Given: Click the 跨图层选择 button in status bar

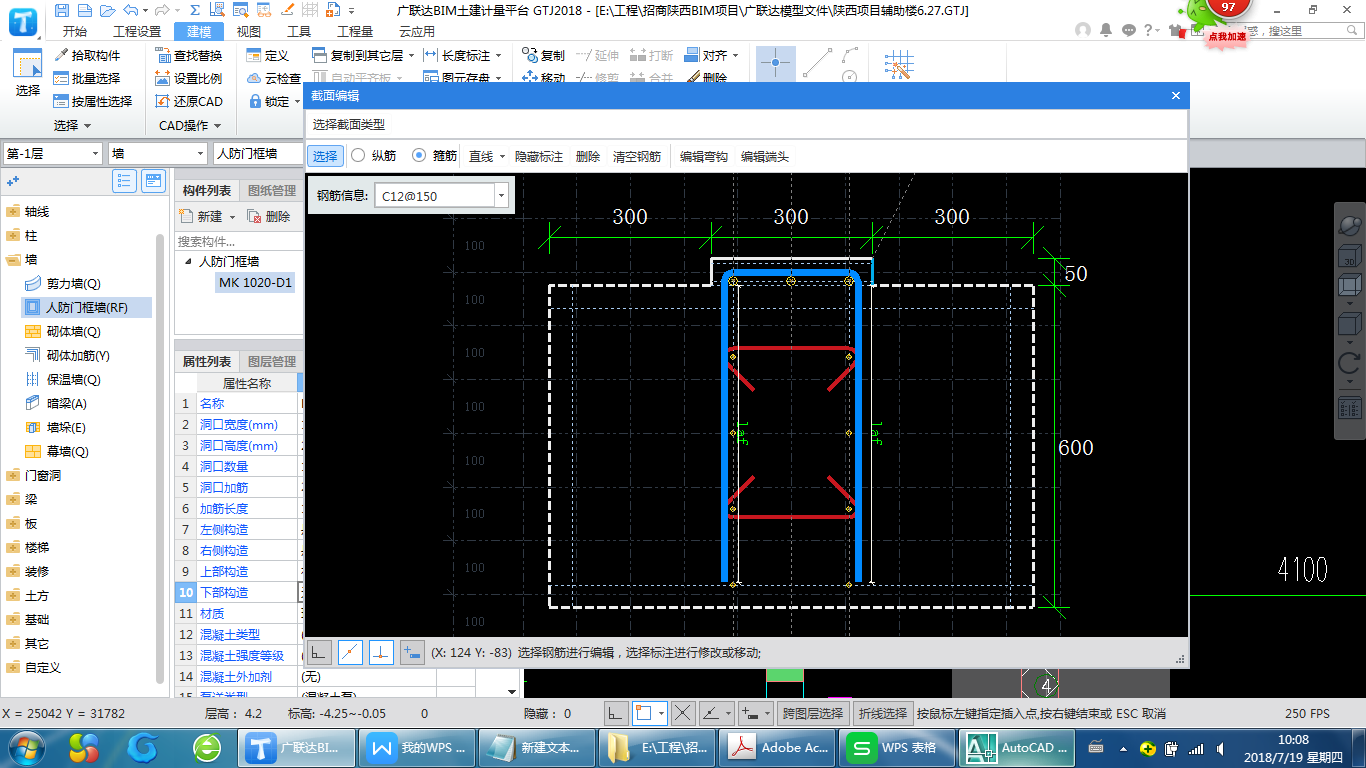Looking at the screenshot, I should tap(813, 713).
